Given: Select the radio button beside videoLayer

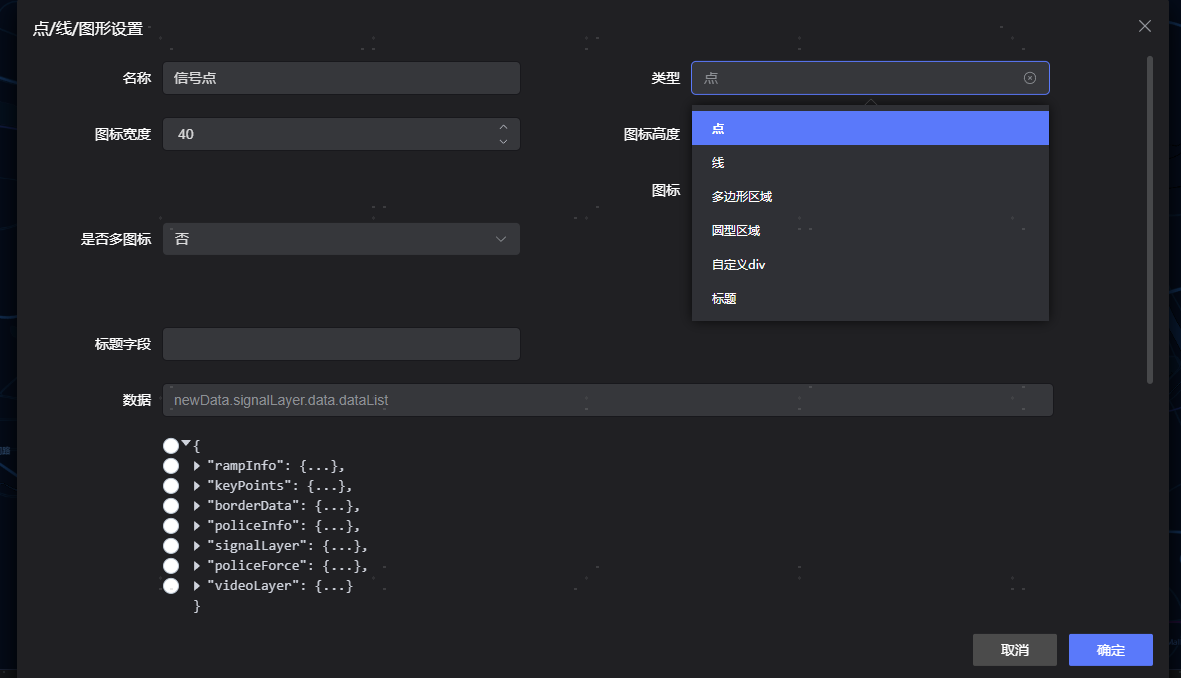Looking at the screenshot, I should click(x=171, y=586).
